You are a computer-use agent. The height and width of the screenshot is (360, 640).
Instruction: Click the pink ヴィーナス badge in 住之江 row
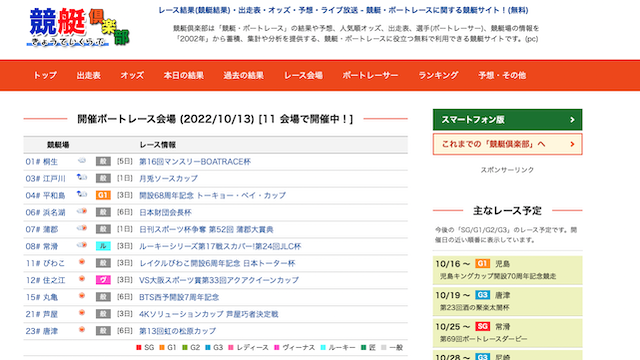(x=103, y=280)
